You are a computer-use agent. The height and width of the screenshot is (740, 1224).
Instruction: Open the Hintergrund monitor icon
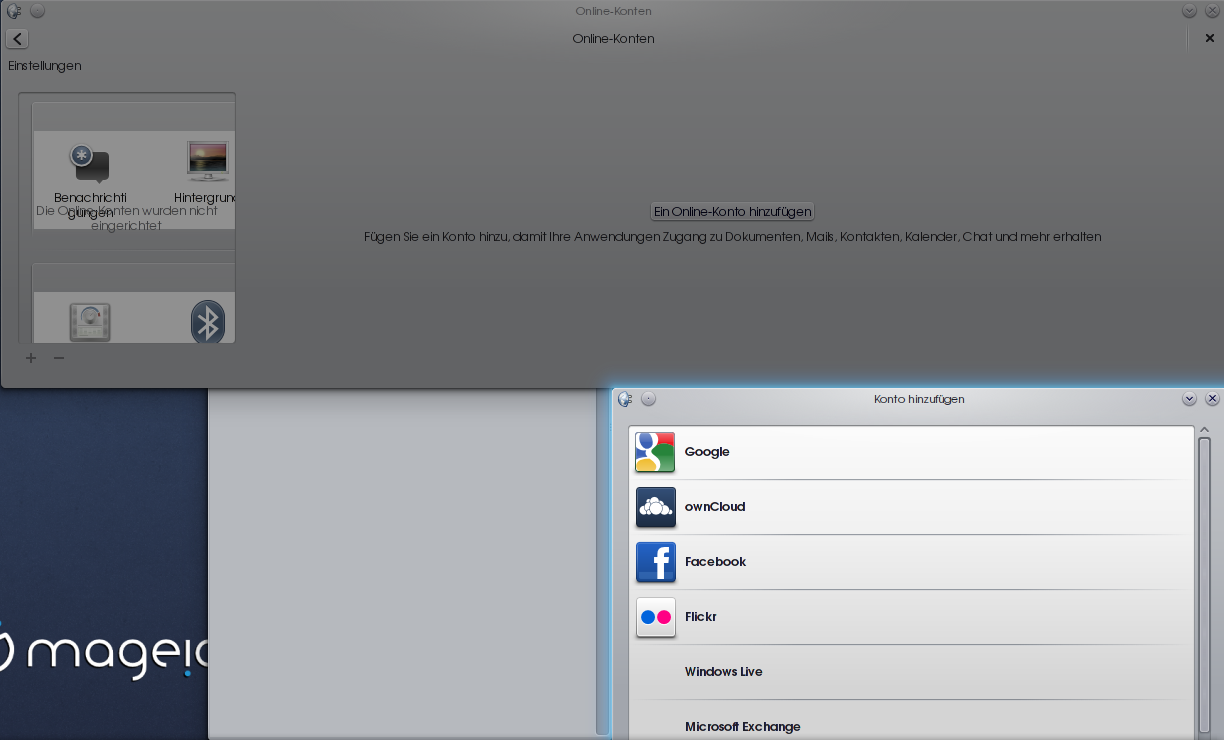pyautogui.click(x=207, y=161)
